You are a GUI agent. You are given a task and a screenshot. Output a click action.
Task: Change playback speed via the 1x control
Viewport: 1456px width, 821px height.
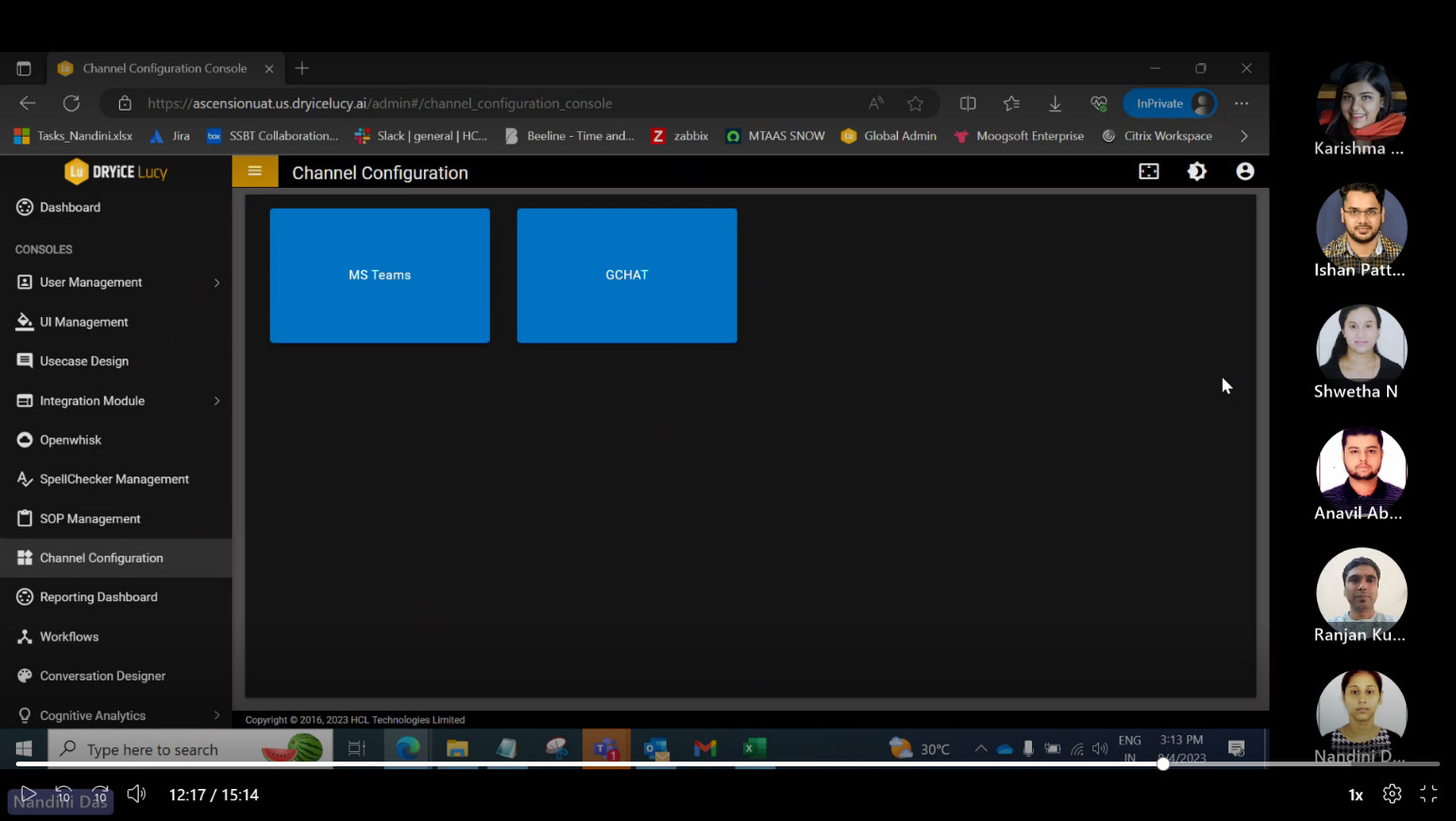pyautogui.click(x=1356, y=795)
